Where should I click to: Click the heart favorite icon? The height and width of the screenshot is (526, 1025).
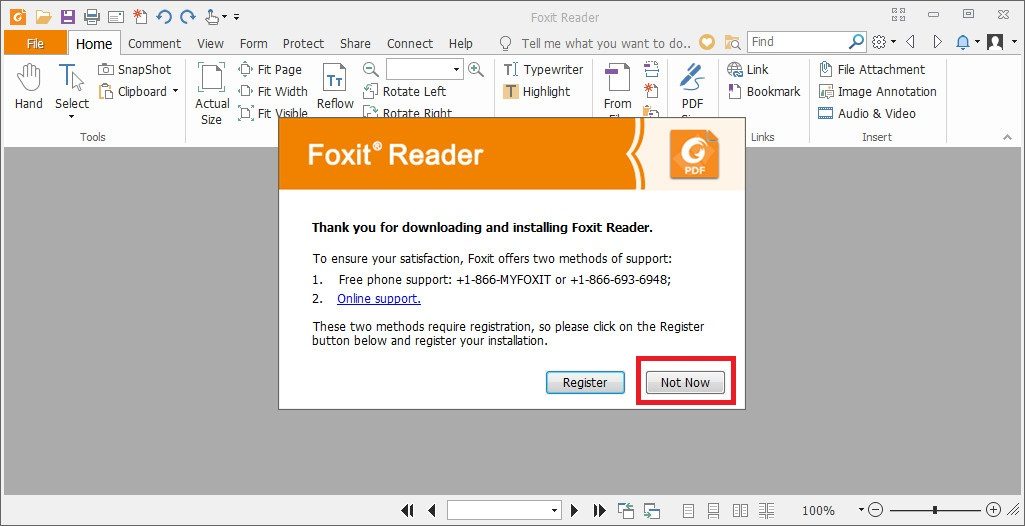(707, 42)
